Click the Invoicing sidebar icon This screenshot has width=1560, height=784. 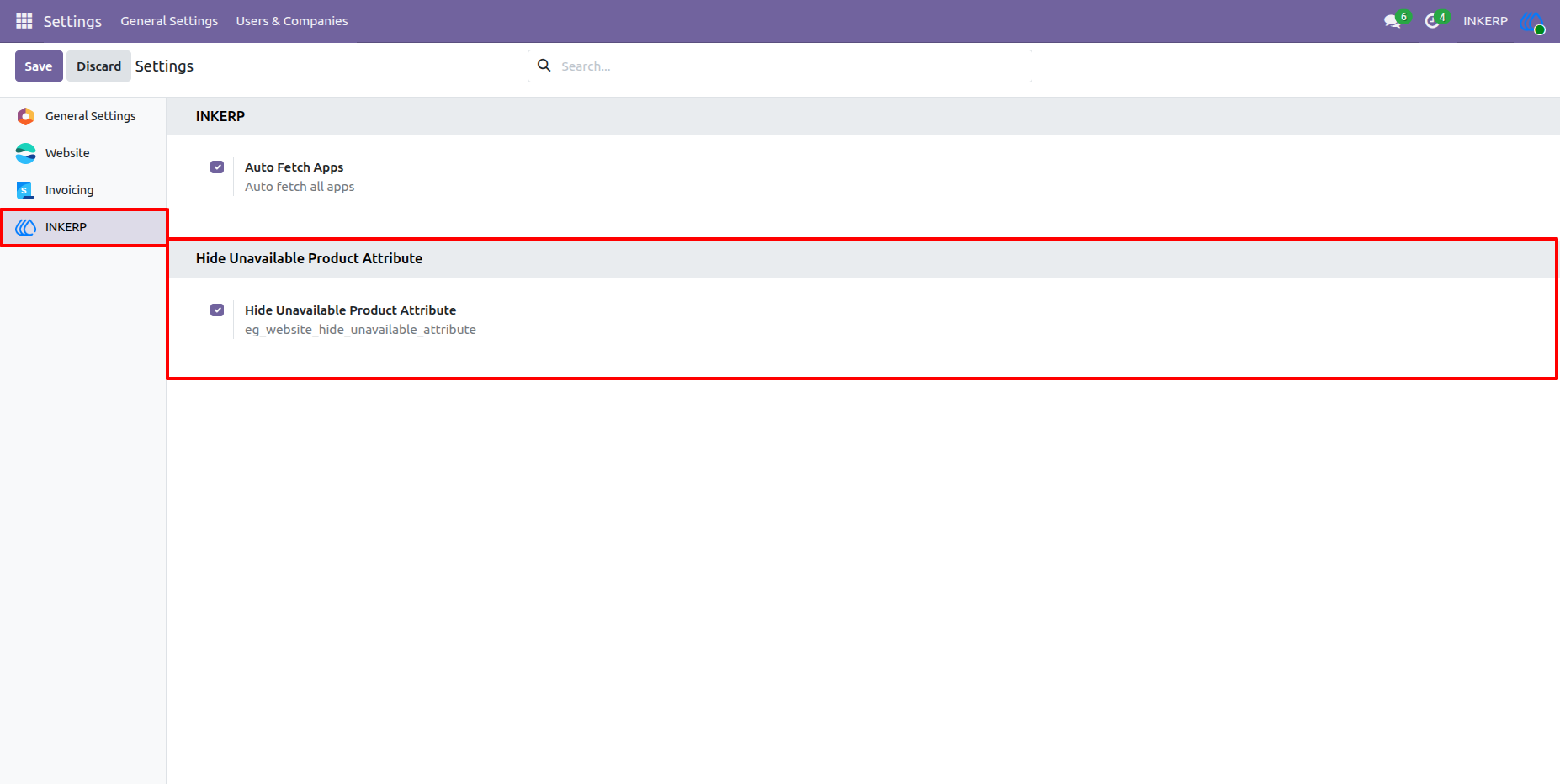pos(26,190)
